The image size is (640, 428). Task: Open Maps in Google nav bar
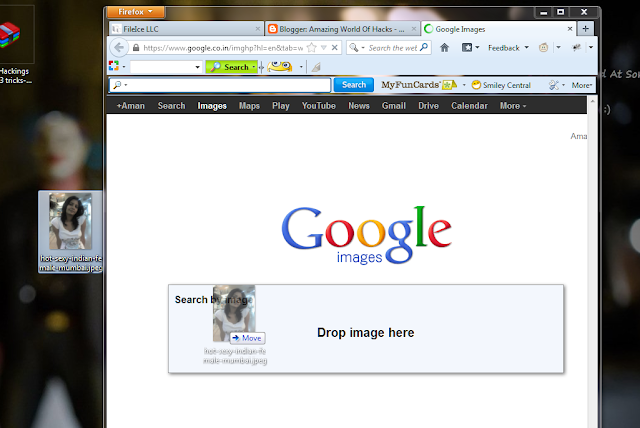pos(249,106)
